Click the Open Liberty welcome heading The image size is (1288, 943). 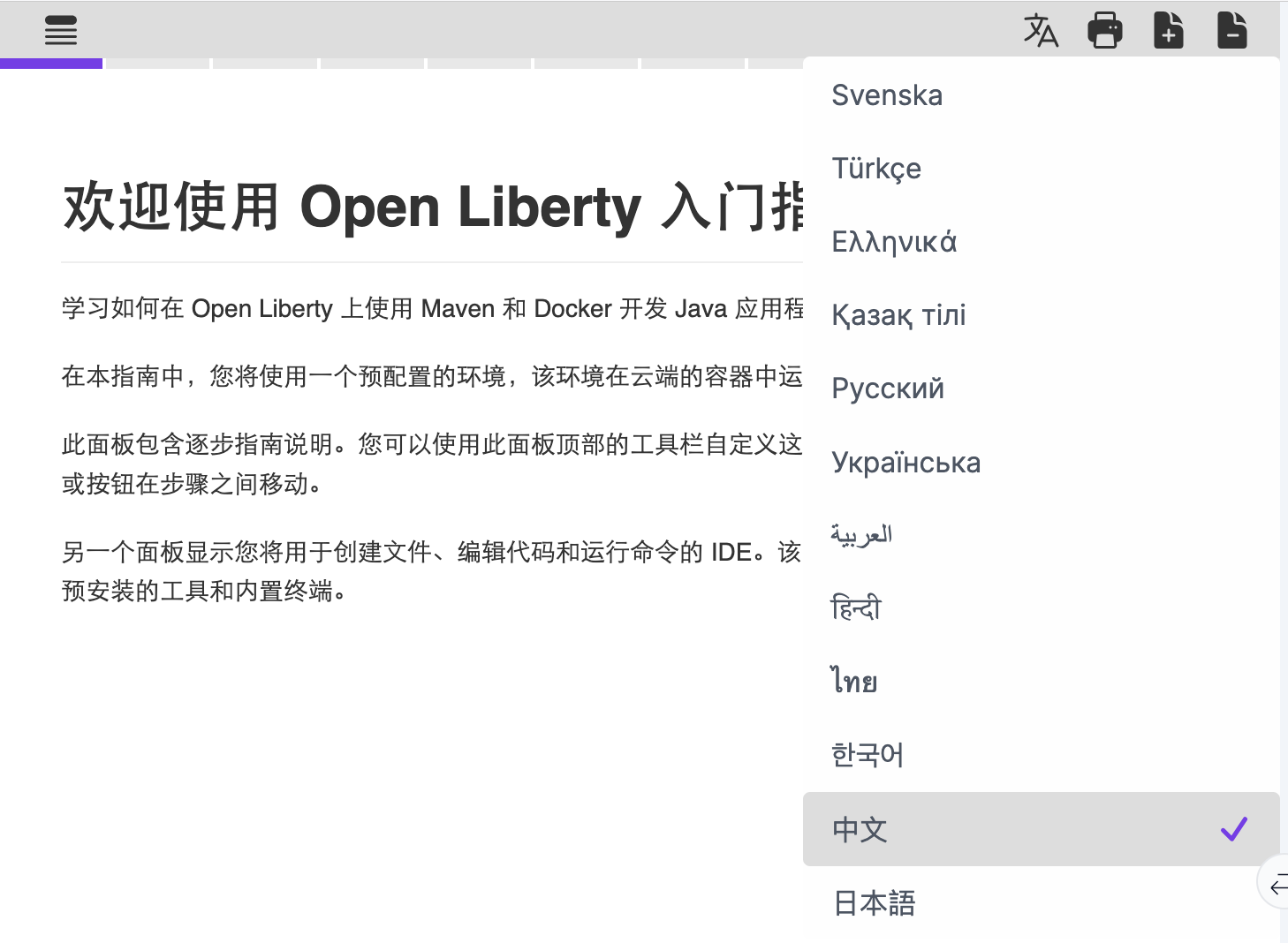click(x=433, y=207)
